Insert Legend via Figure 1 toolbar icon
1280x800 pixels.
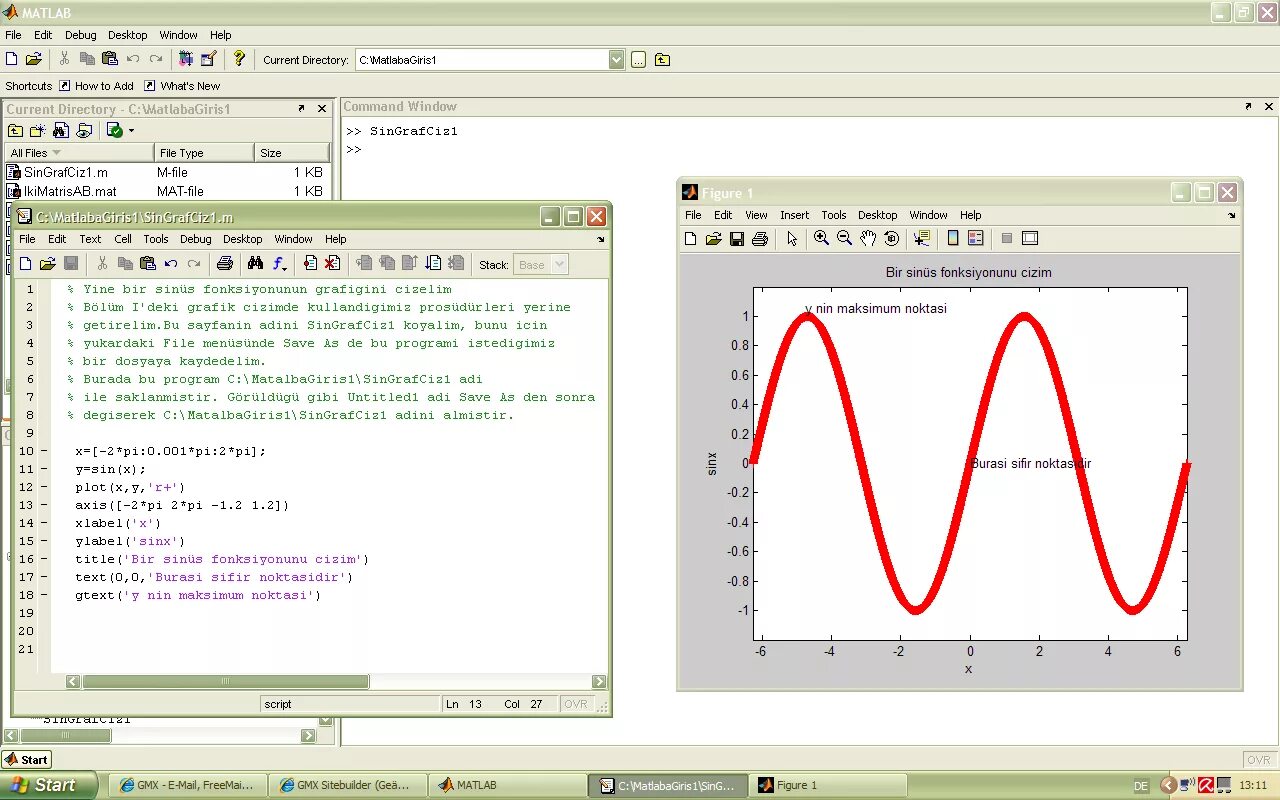point(976,238)
